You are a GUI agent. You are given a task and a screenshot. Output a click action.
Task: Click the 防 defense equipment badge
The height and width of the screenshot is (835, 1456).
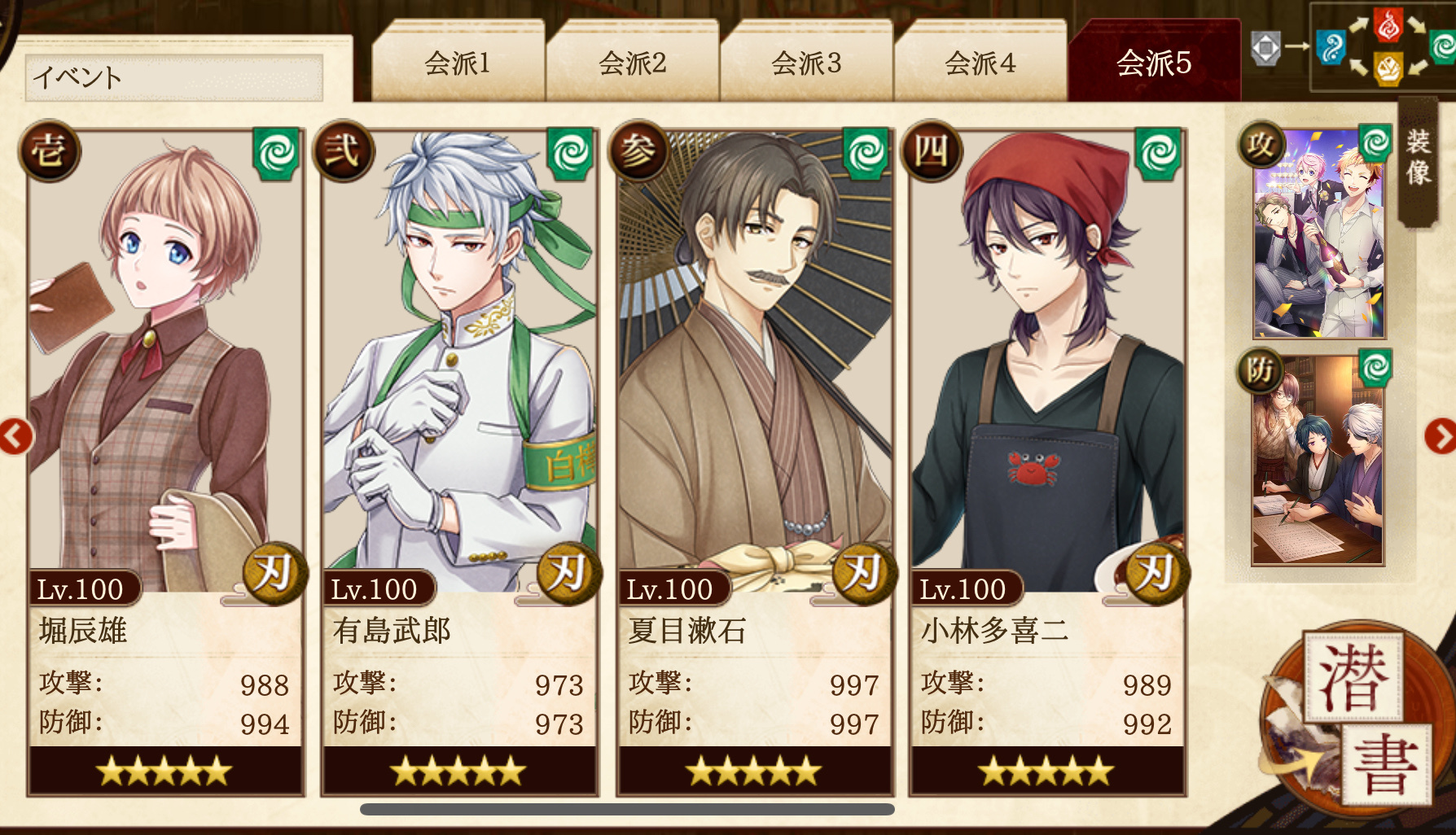point(1261,371)
